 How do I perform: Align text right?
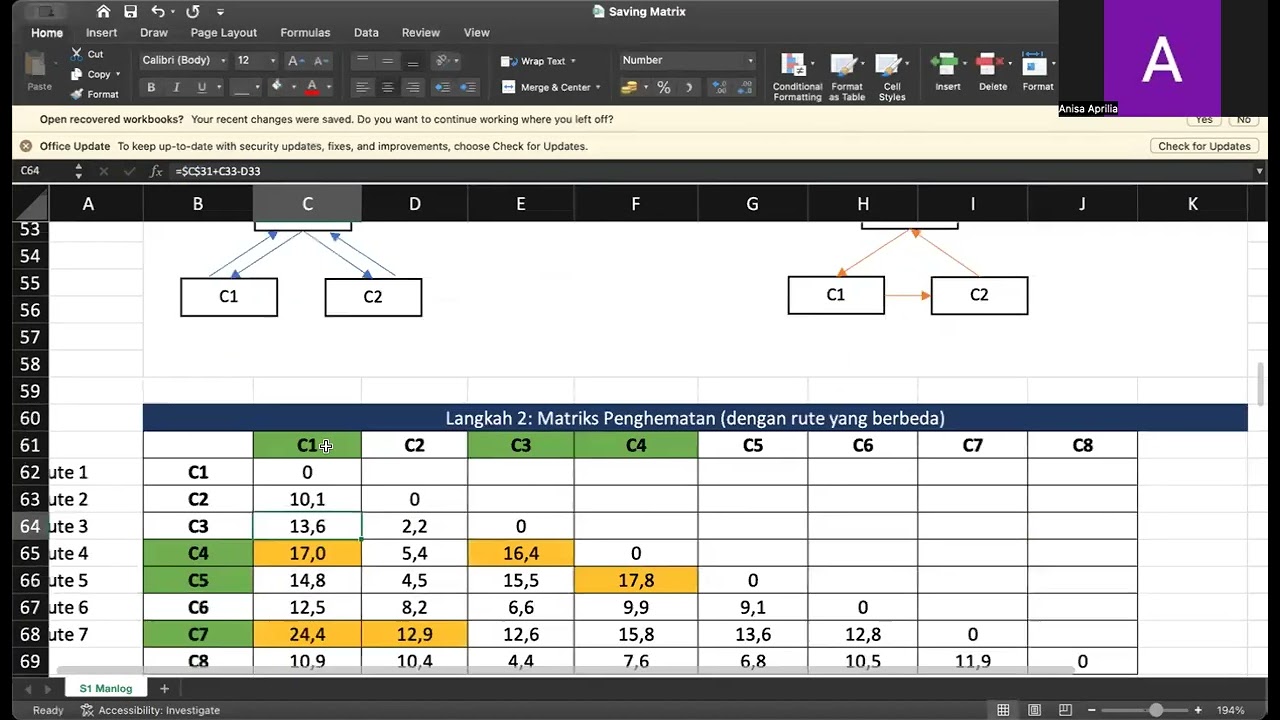click(412, 87)
